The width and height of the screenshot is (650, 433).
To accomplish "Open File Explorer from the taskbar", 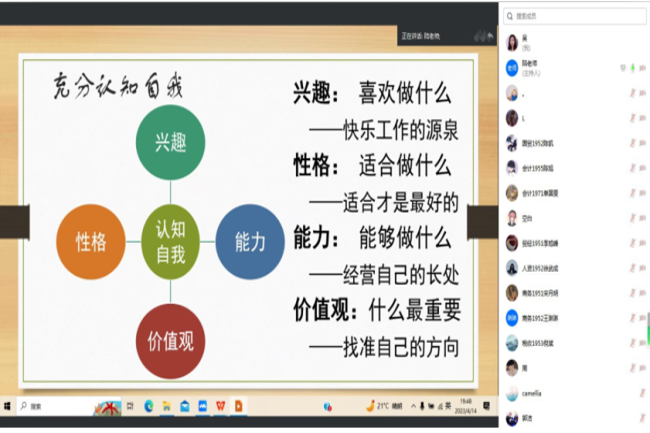I will 168,407.
